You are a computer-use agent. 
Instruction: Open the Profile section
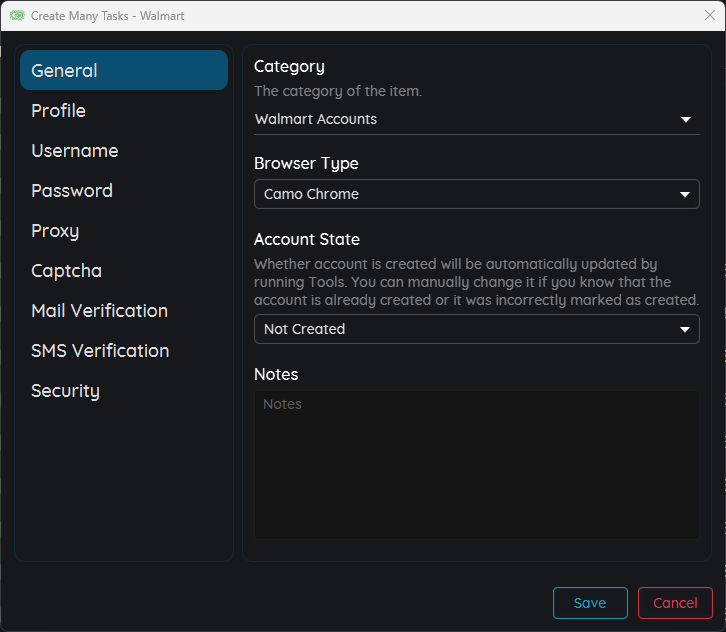58,111
